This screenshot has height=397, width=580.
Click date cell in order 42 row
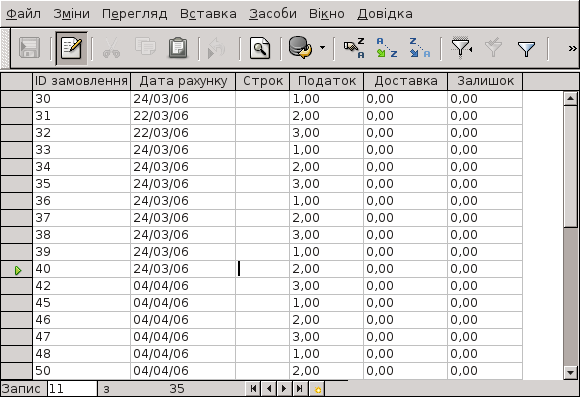(183, 286)
